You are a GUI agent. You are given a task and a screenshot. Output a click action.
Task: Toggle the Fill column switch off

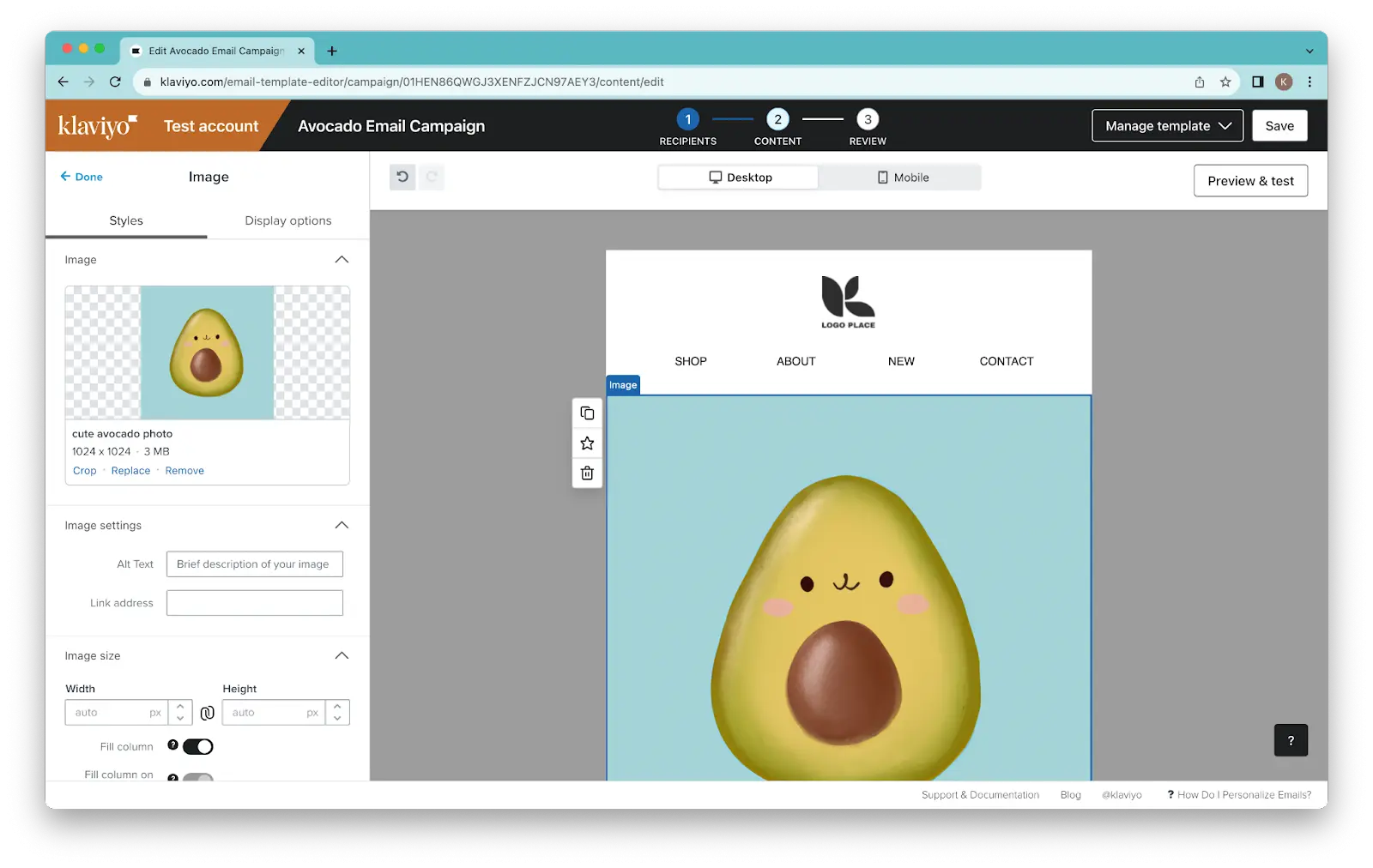tap(198, 747)
